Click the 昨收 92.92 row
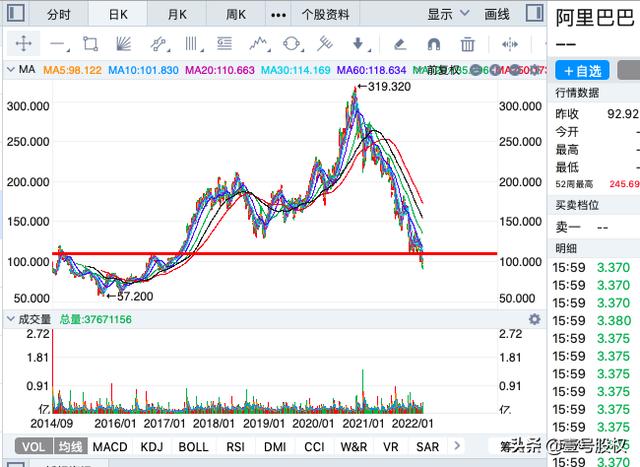Image resolution: width=640 pixels, height=467 pixels. pos(596,114)
